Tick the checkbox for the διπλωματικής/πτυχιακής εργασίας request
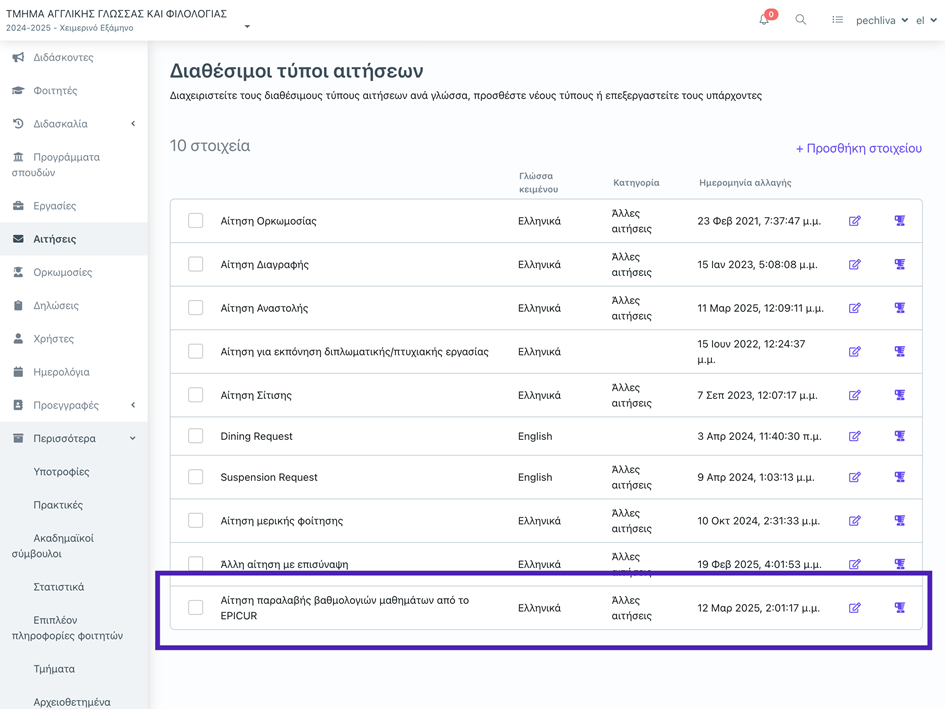Screen dimensions: 945x709 [x=195, y=351]
